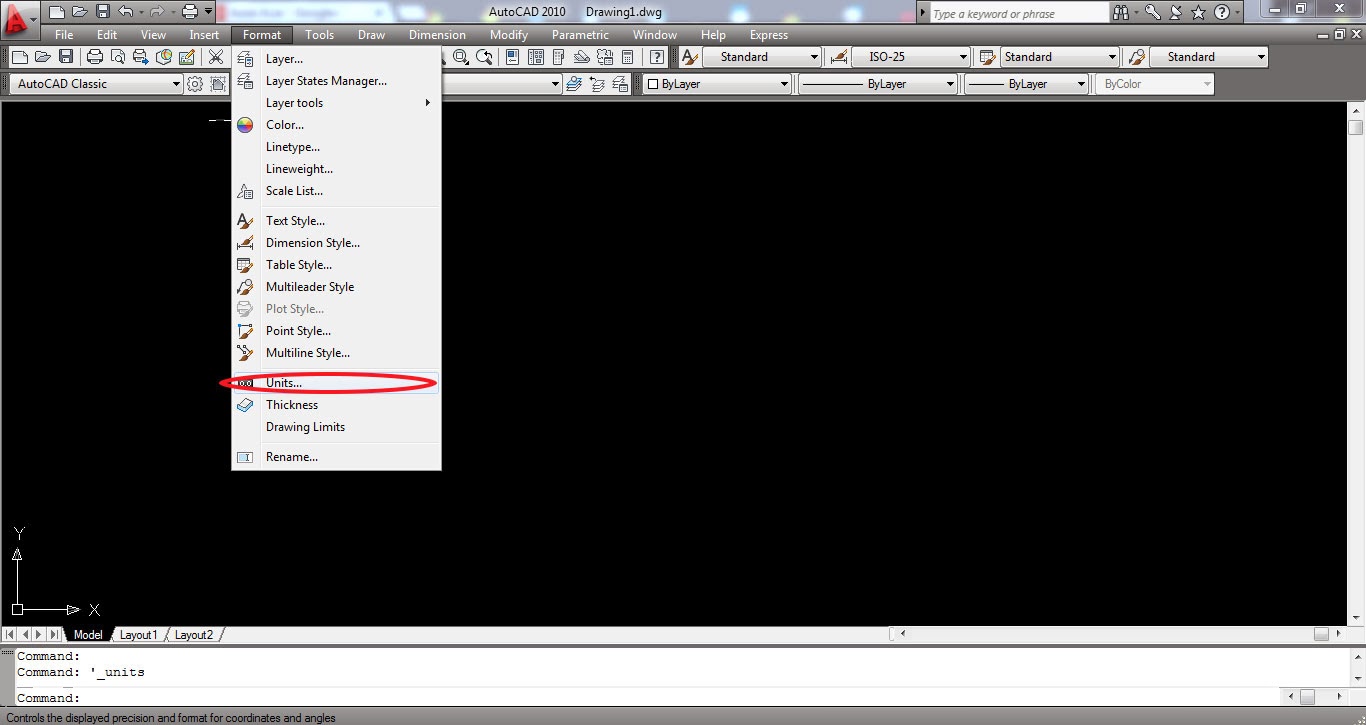Click Undo in the Quick Access toolbar

click(x=125, y=12)
